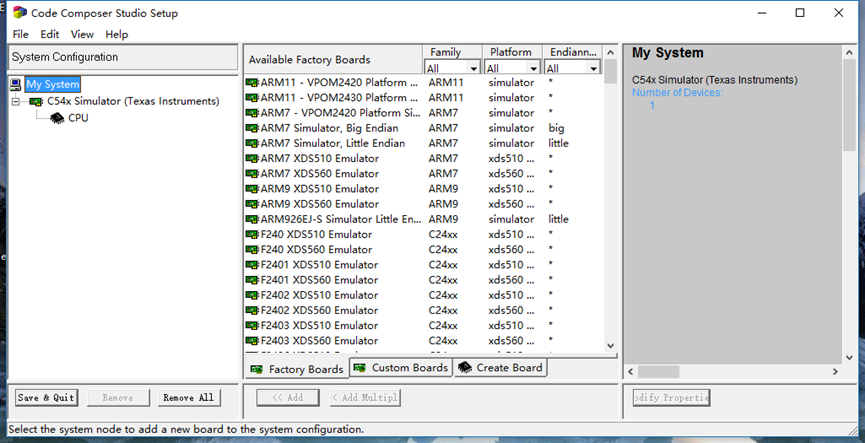Select My System node in tree
Image resolution: width=865 pixels, height=443 pixels.
pyautogui.click(x=53, y=84)
